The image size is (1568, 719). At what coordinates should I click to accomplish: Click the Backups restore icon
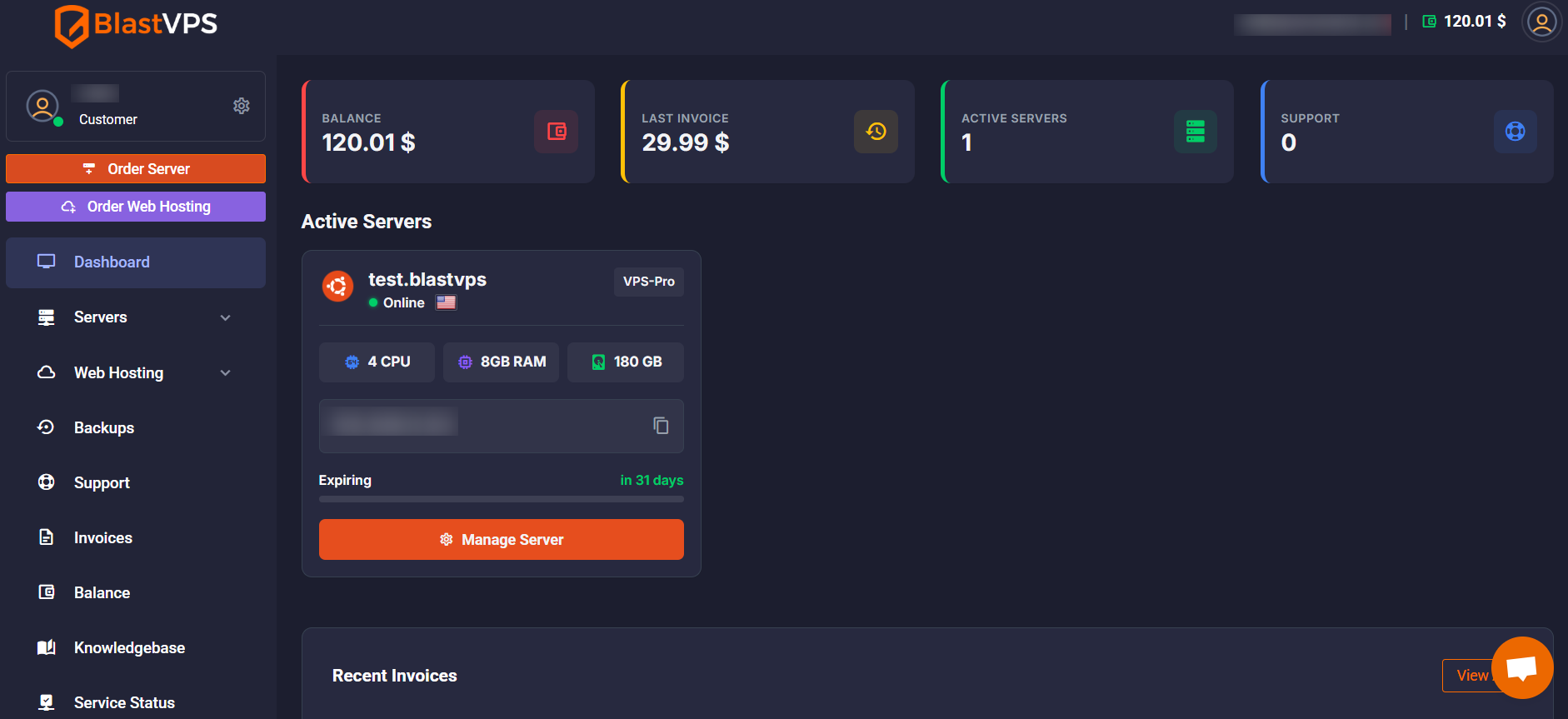click(47, 427)
